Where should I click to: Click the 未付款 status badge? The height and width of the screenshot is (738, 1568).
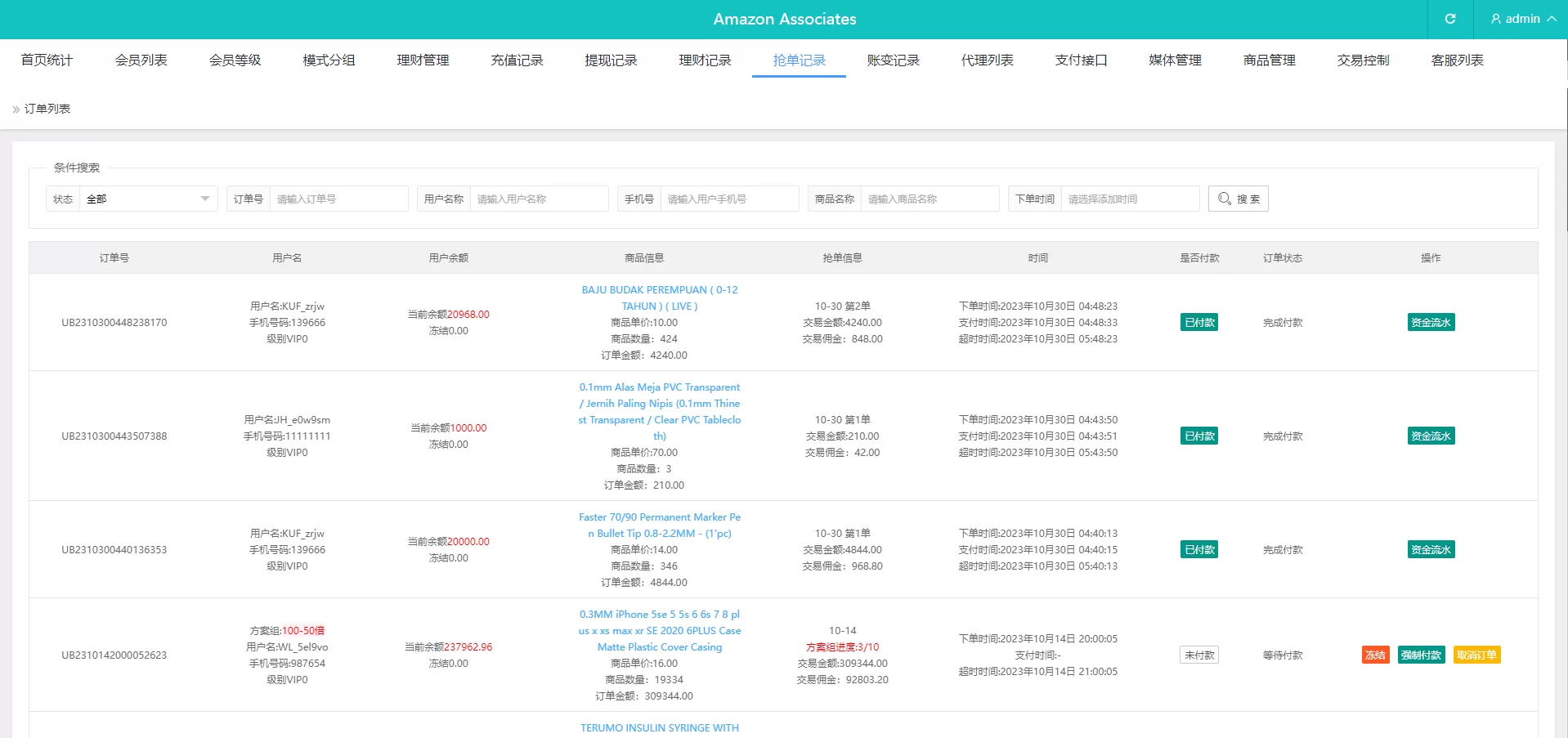1198,655
